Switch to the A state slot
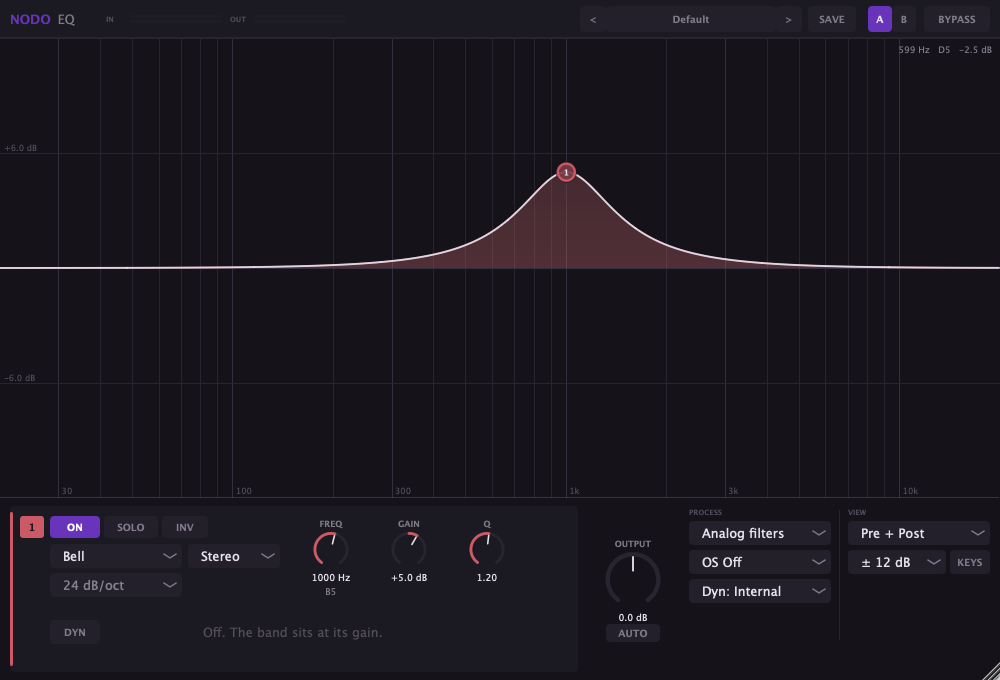 coord(879,19)
